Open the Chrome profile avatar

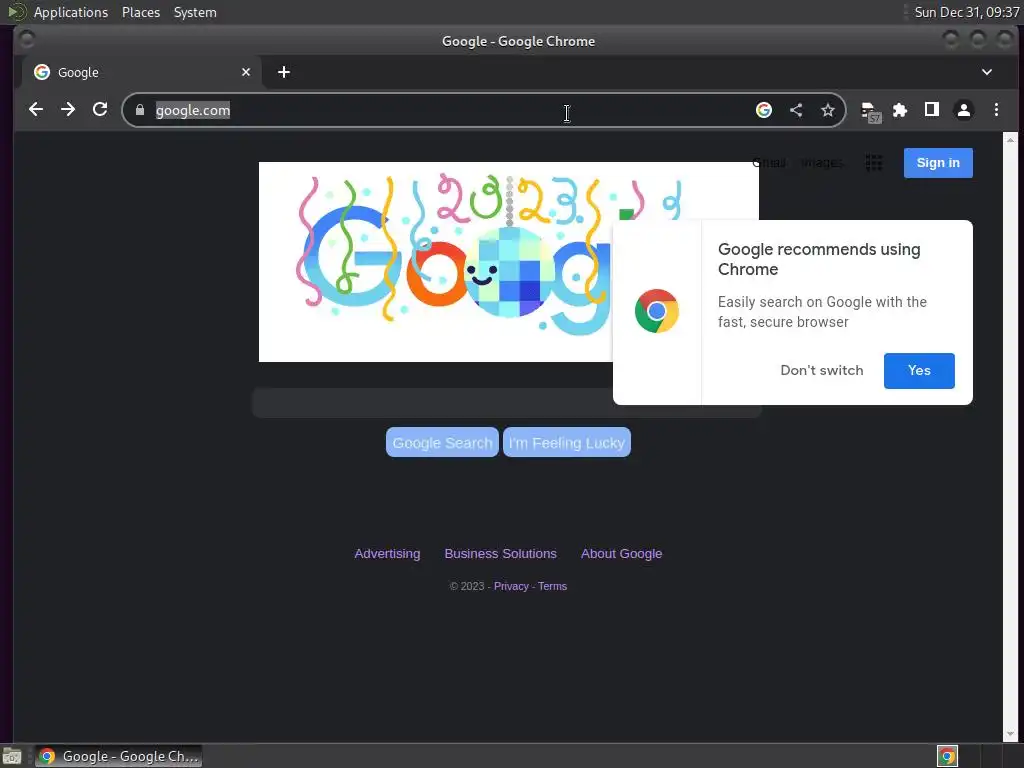[x=963, y=110]
